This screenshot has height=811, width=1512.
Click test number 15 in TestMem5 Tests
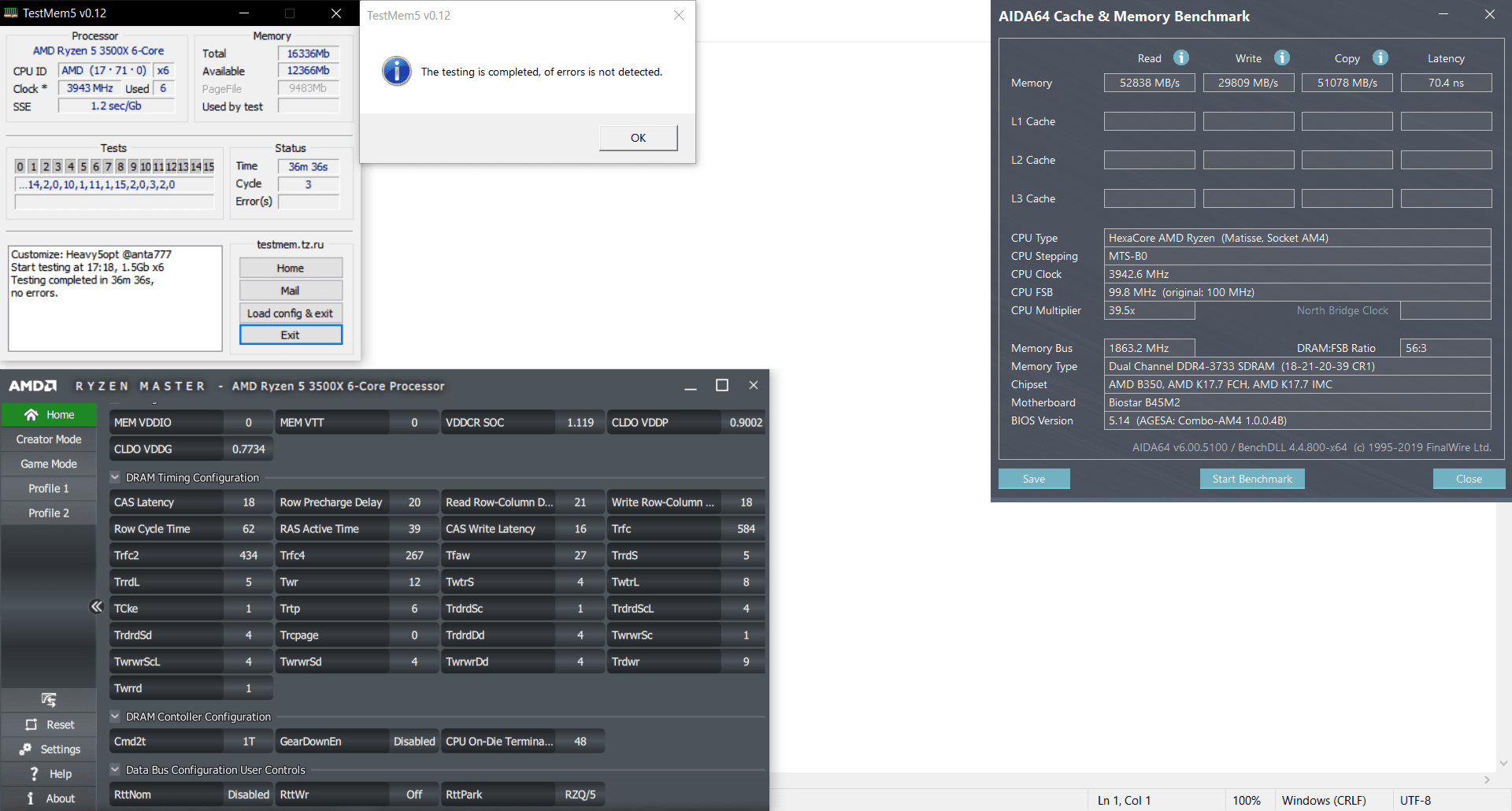[x=209, y=166]
